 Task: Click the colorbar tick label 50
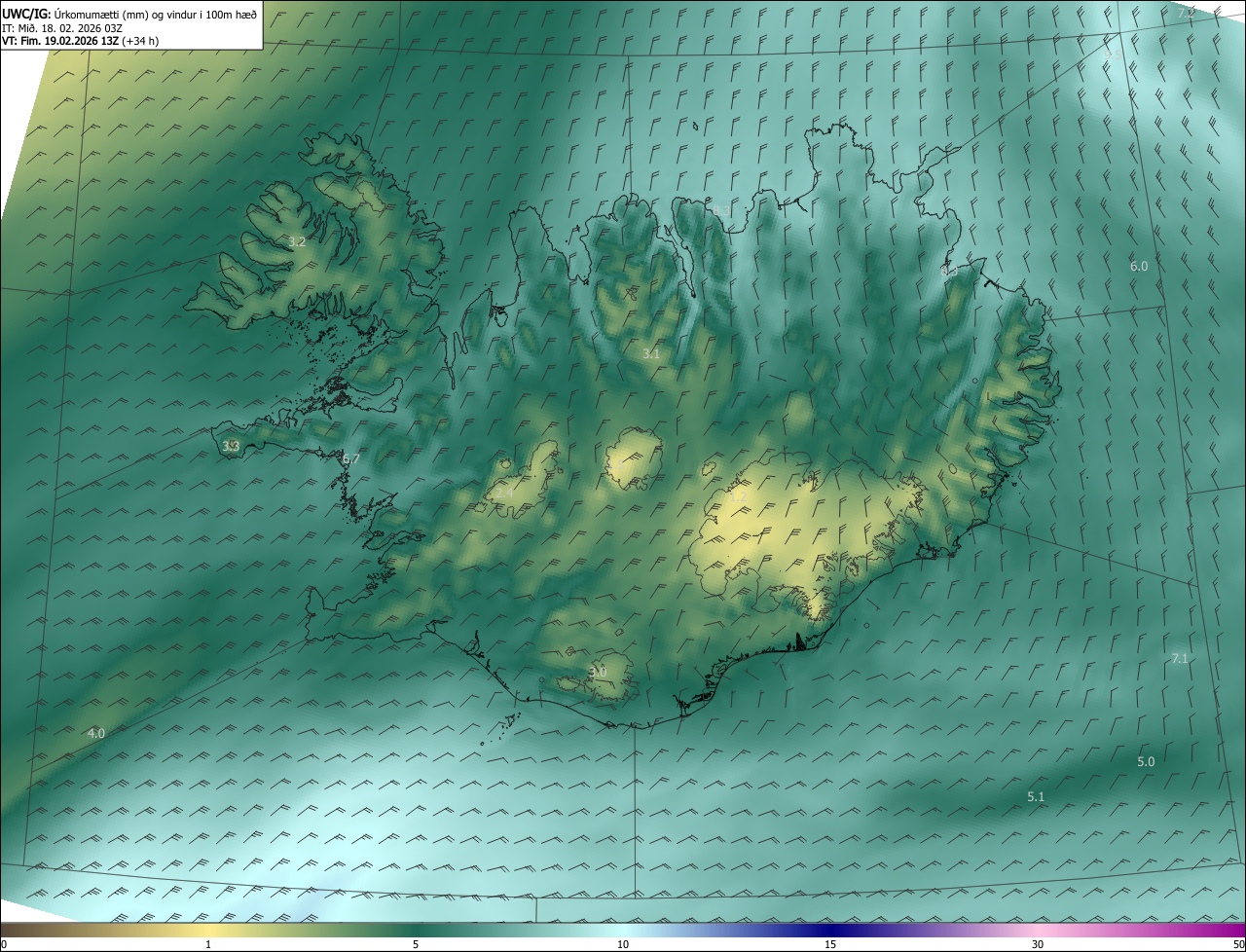[x=1238, y=944]
